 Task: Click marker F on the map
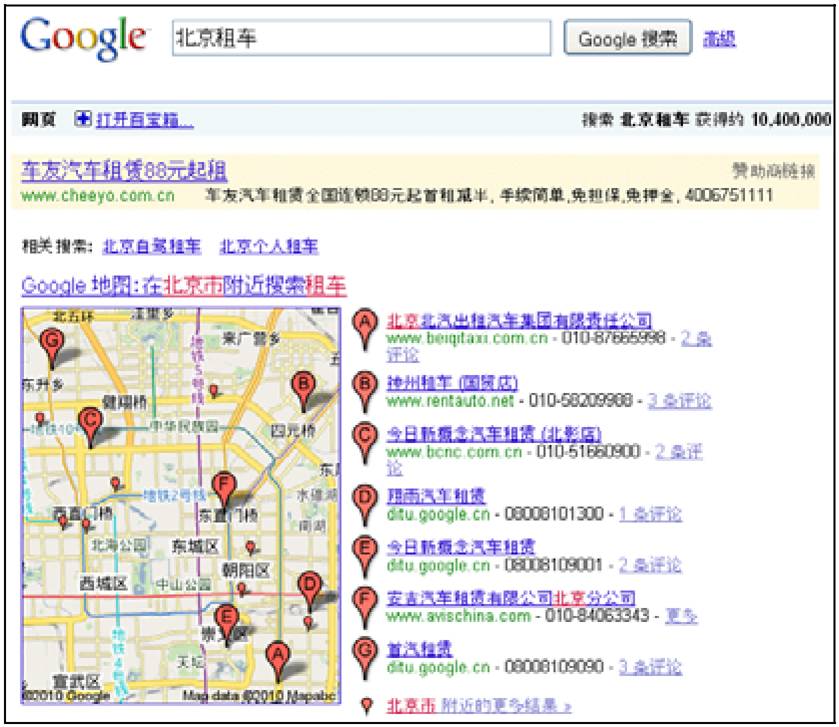pyautogui.click(x=224, y=491)
